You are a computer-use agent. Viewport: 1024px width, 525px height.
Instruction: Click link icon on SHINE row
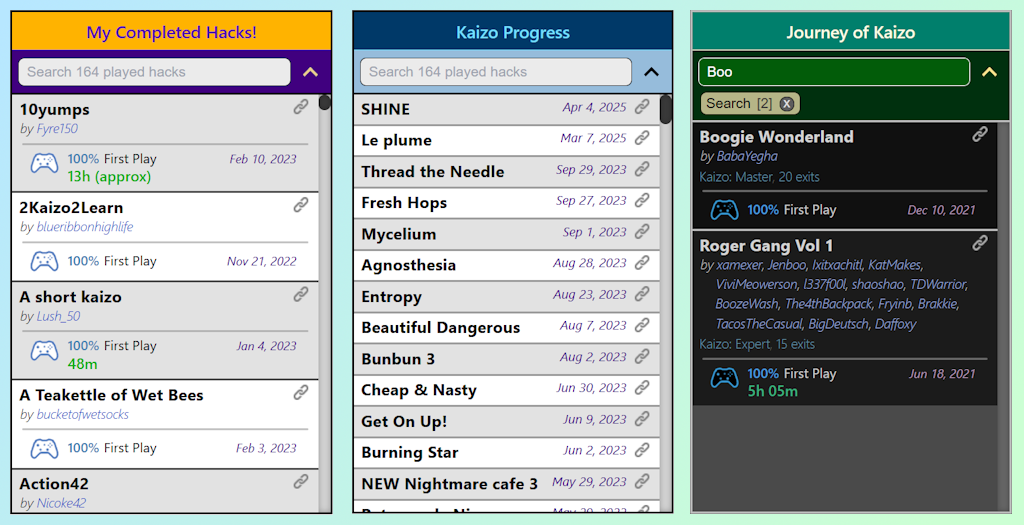[x=643, y=107]
